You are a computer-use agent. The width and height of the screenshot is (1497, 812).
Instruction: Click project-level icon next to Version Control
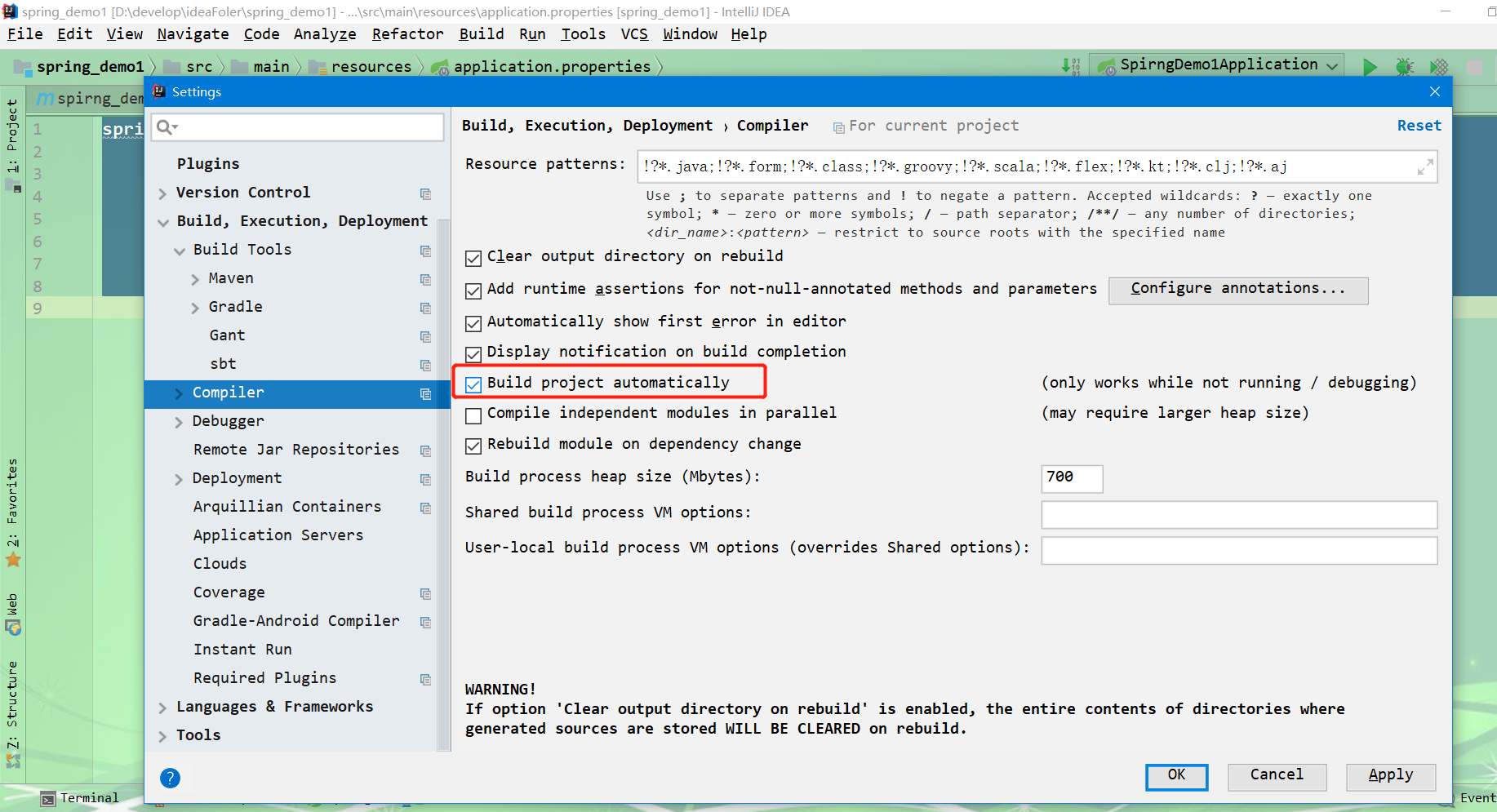pyautogui.click(x=425, y=193)
